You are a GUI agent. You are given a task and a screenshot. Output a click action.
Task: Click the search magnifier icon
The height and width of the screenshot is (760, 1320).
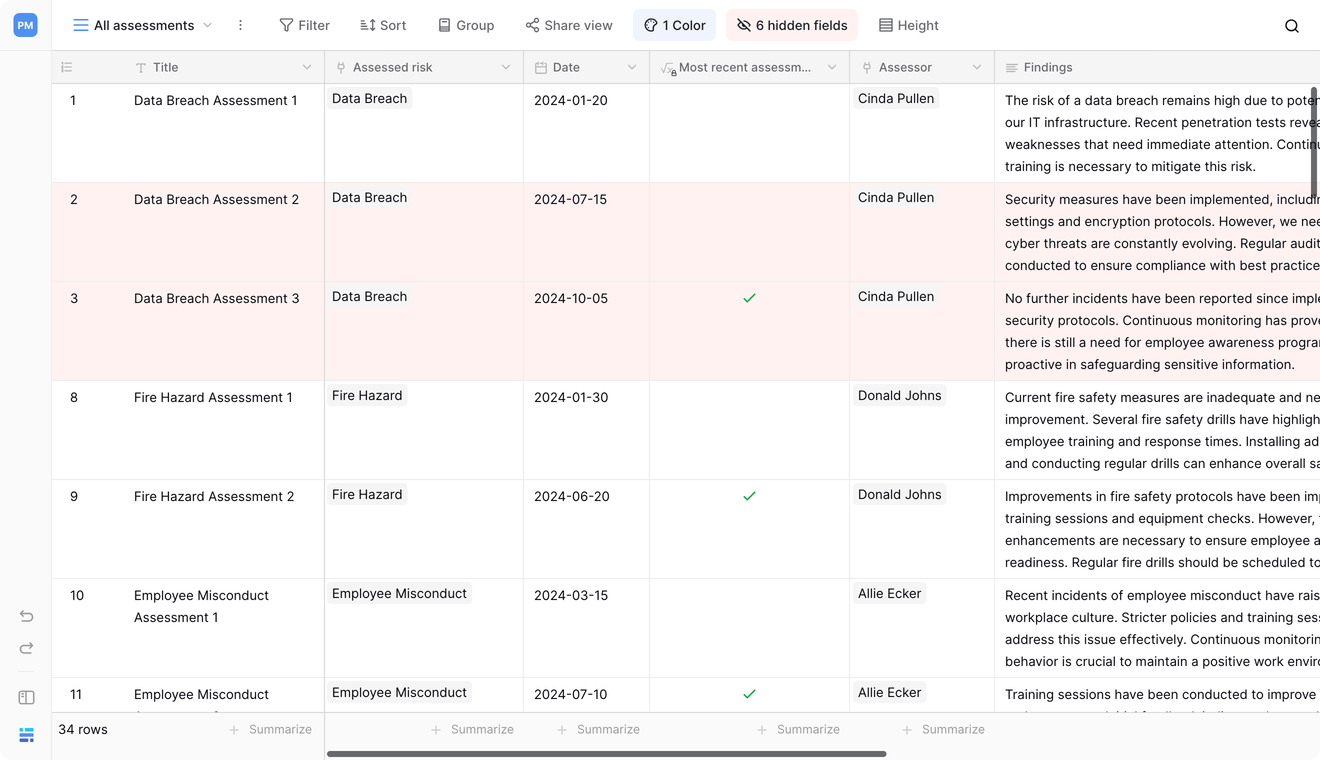pos(1291,26)
